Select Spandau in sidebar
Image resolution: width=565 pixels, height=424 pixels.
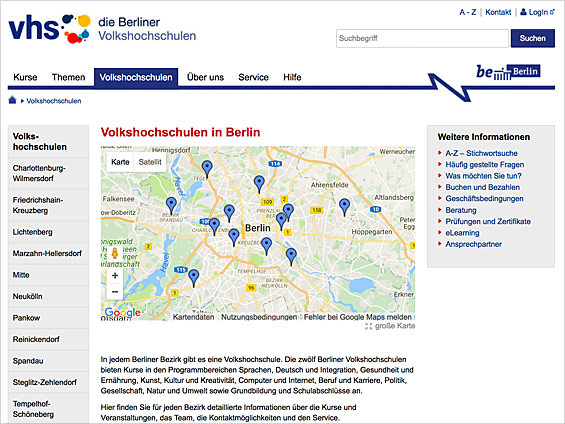pos(48,361)
